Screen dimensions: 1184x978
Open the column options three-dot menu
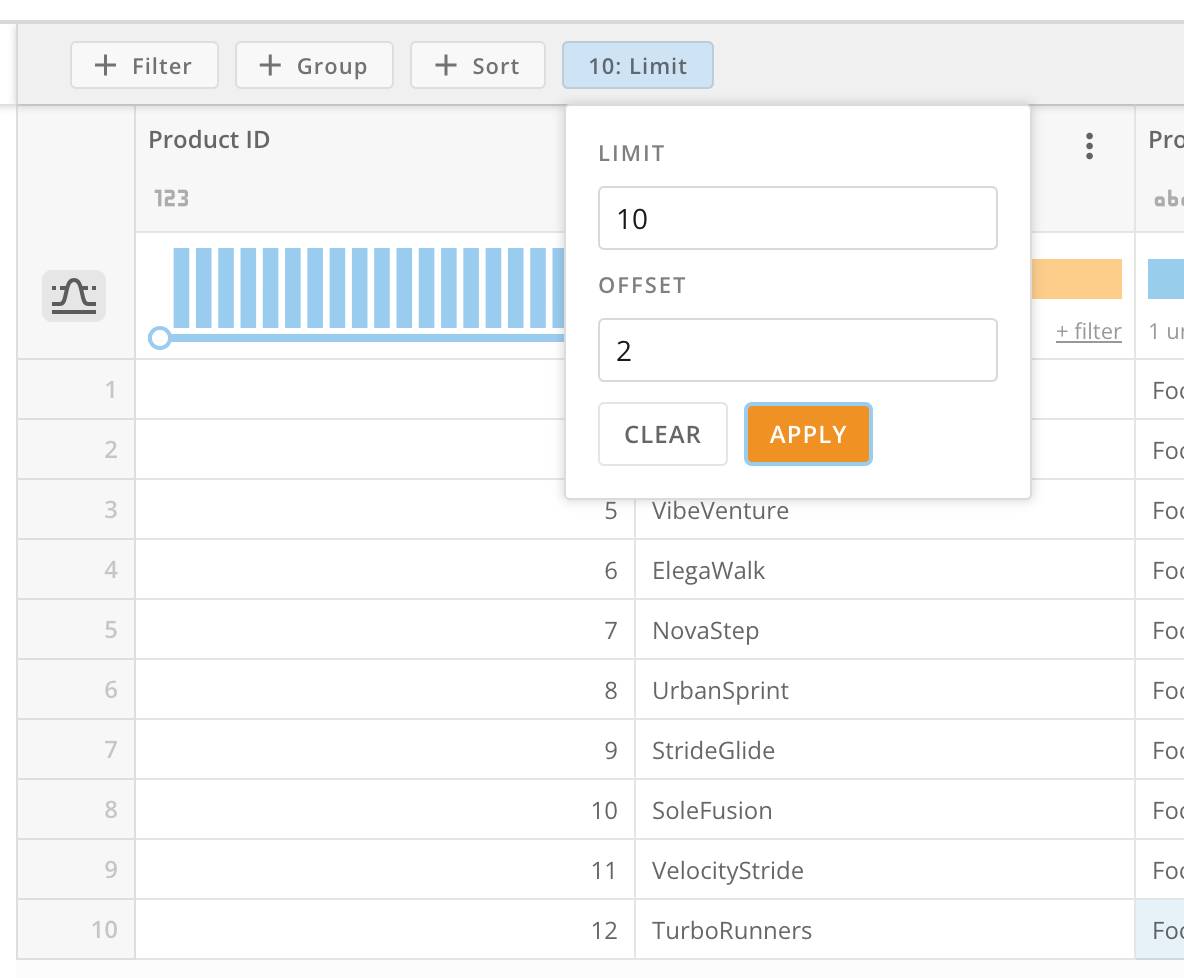pos(1089,145)
